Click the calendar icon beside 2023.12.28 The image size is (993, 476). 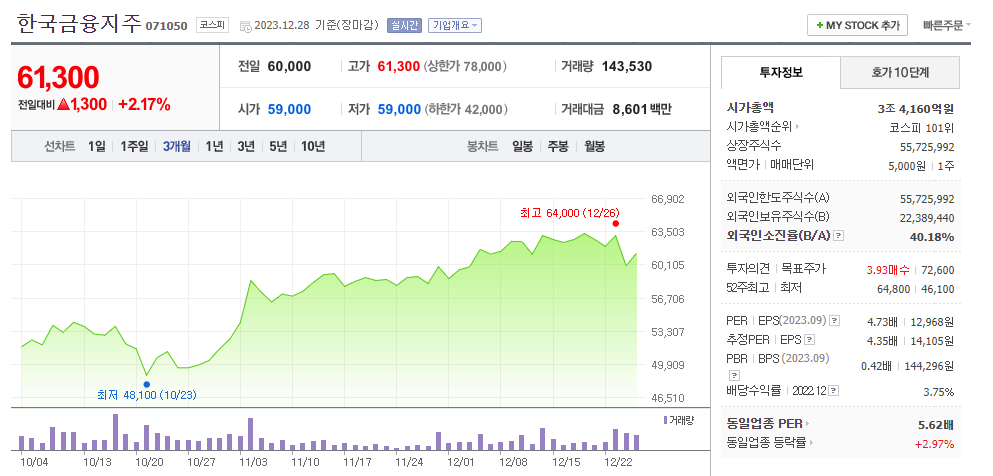click(246, 26)
